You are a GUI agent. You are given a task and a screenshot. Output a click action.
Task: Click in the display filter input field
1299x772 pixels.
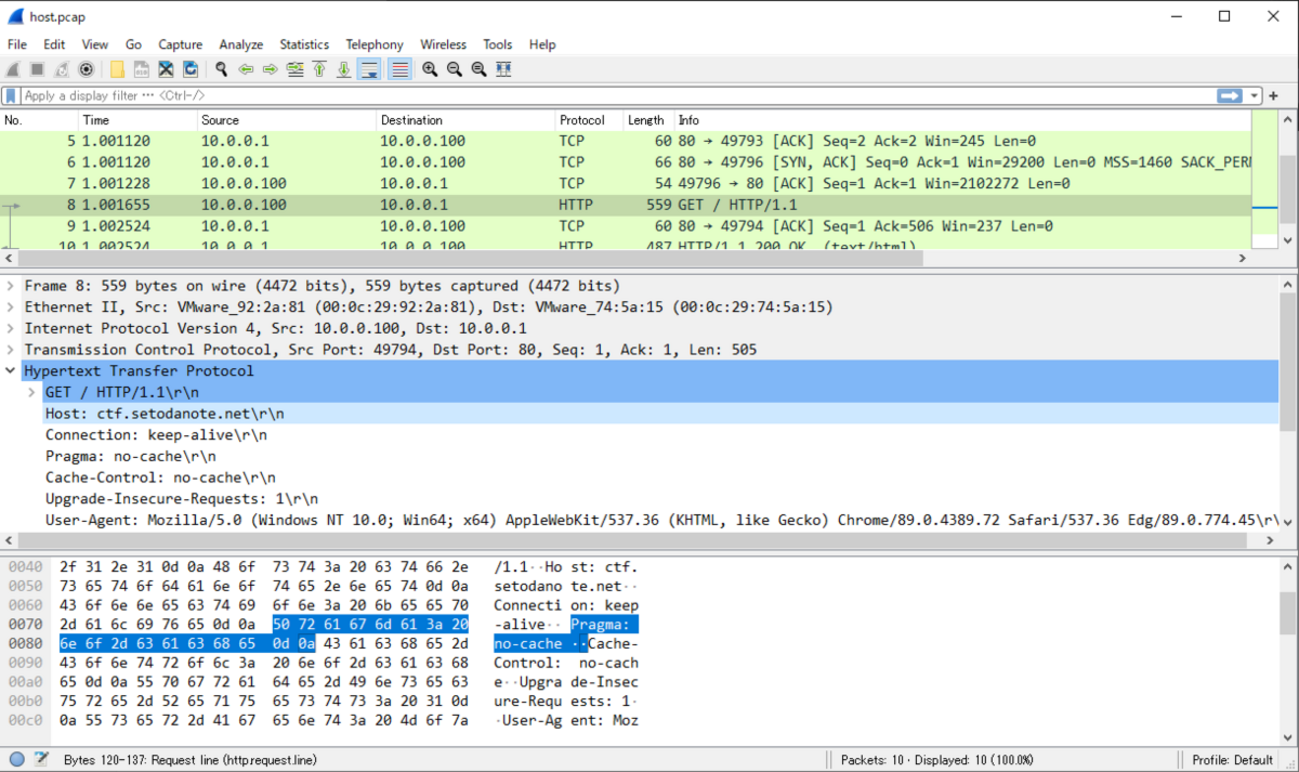pyautogui.click(x=600, y=96)
